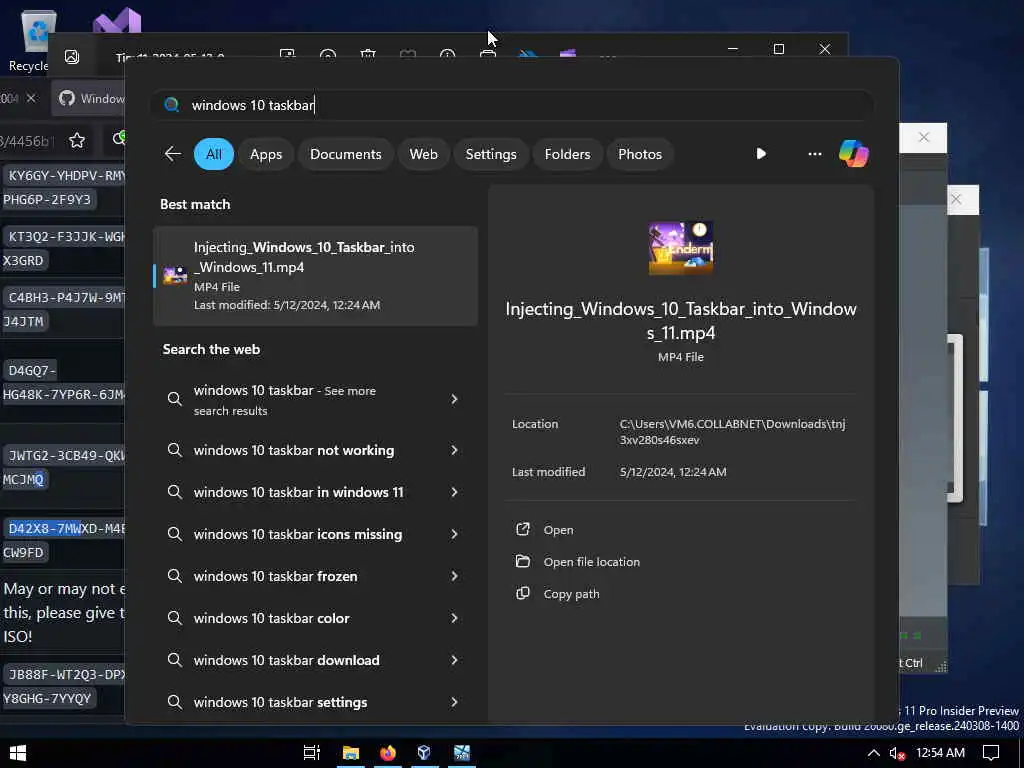
Task: Click the muted volume tray icon
Action: 897,753
